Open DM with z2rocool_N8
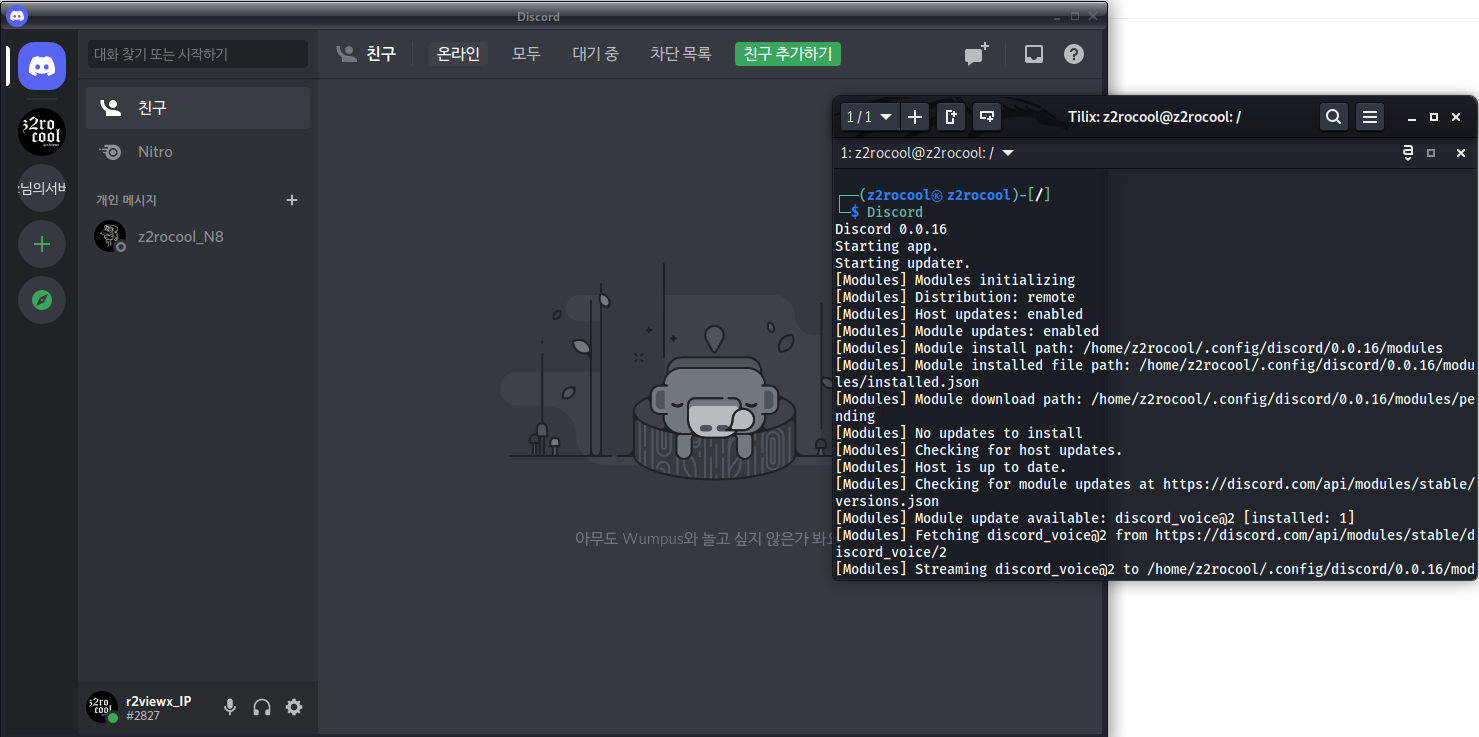The width and height of the screenshot is (1479, 737). coord(198,237)
